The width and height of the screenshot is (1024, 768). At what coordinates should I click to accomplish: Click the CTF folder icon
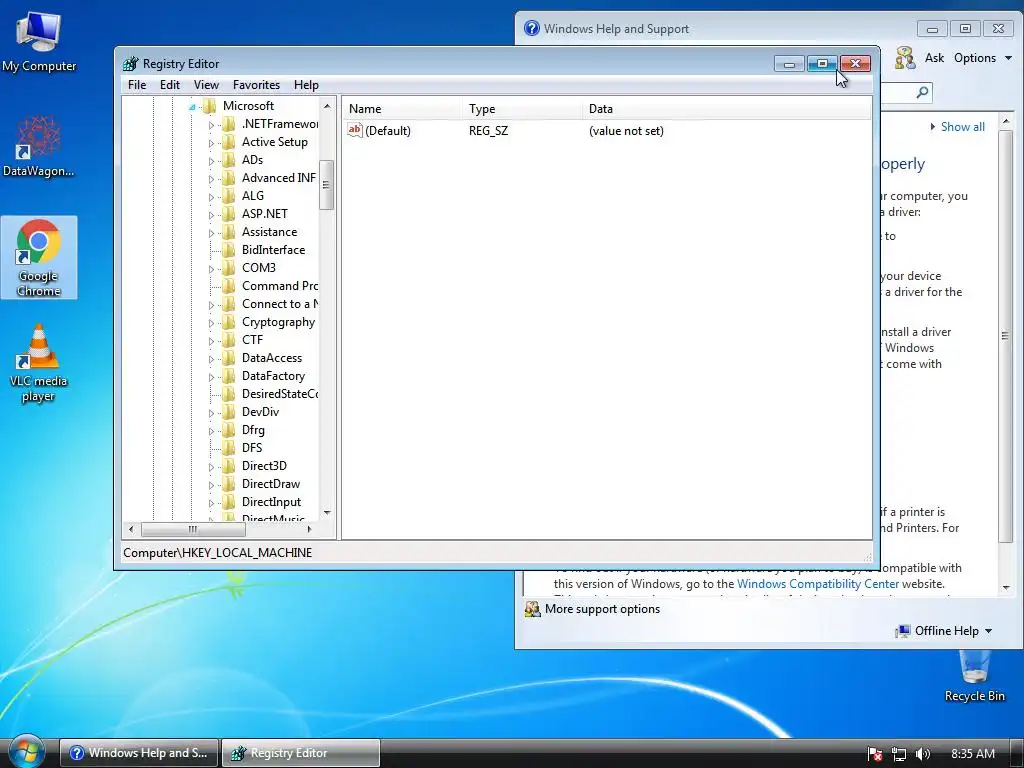pos(229,340)
